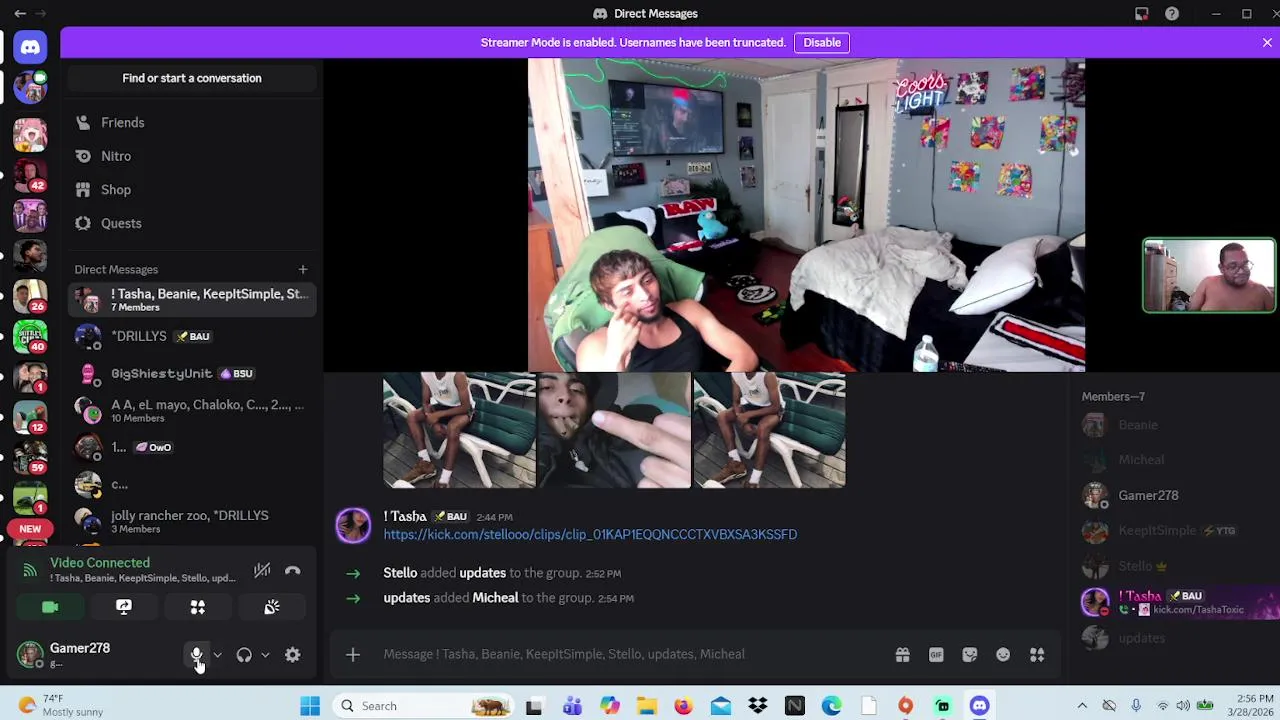This screenshot has width=1280, height=720.
Task: Click the ! Tasha username in chat
Action: (x=405, y=516)
